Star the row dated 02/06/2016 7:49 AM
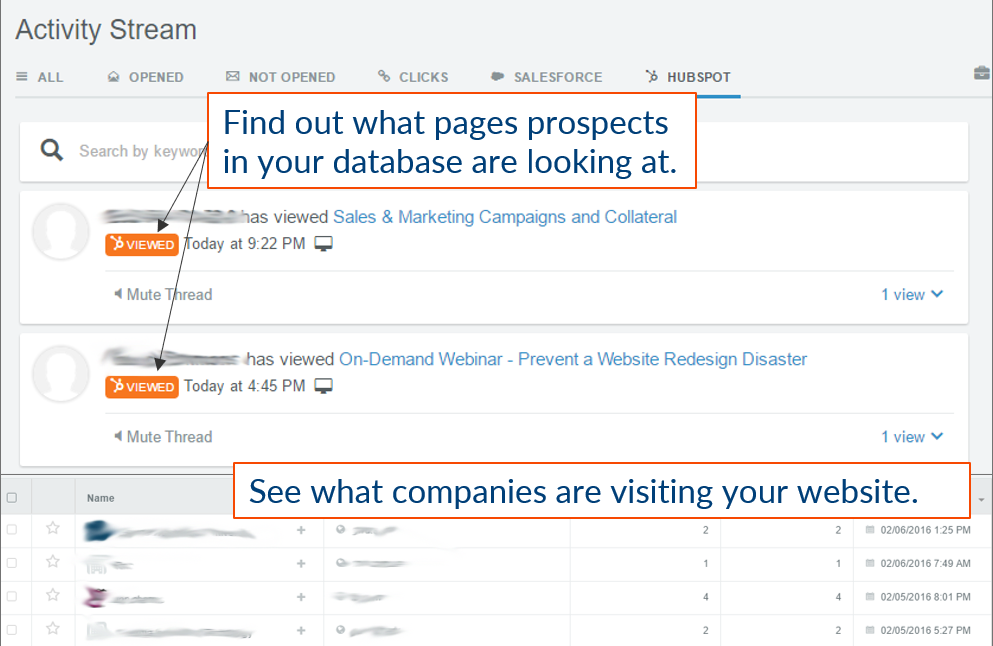Screen dimensions: 993x646 (x=53, y=562)
